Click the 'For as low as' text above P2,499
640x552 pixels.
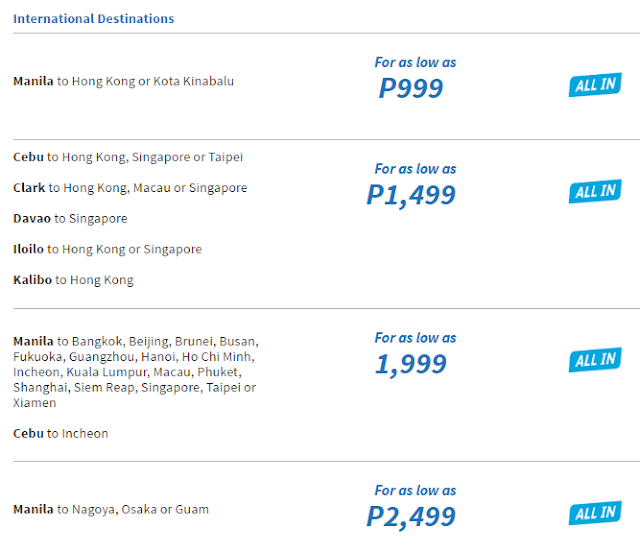pos(415,490)
